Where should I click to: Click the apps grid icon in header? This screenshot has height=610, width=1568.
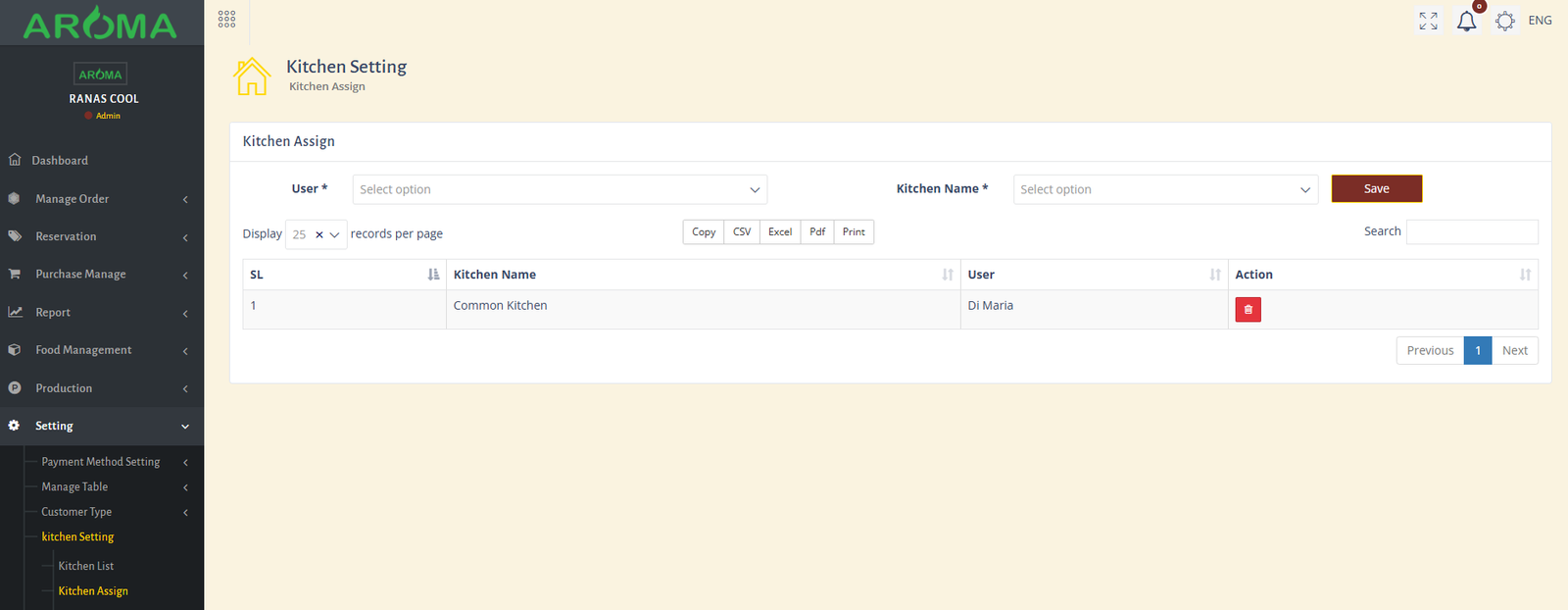226,20
